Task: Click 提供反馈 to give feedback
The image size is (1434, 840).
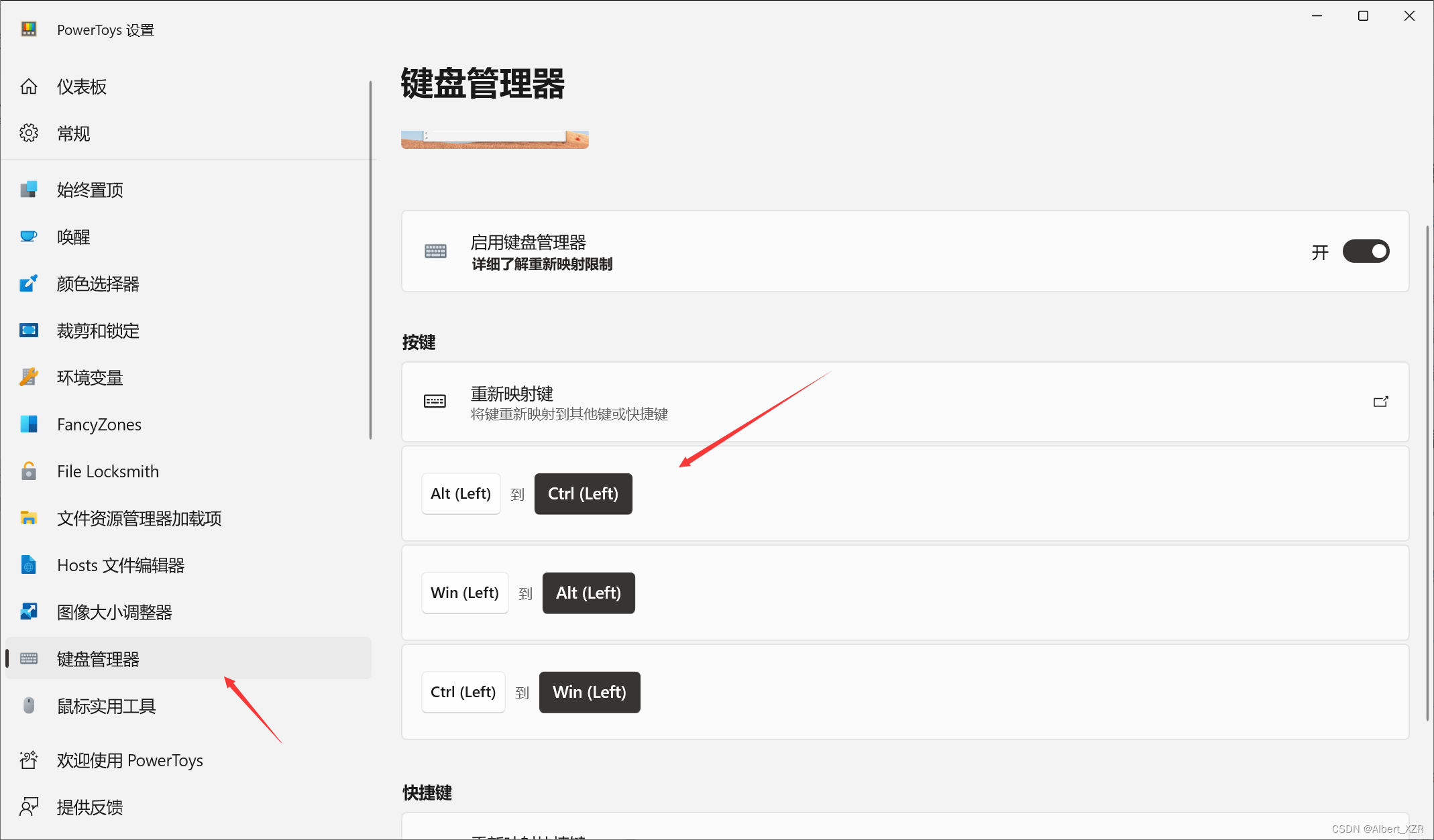Action: point(90,806)
